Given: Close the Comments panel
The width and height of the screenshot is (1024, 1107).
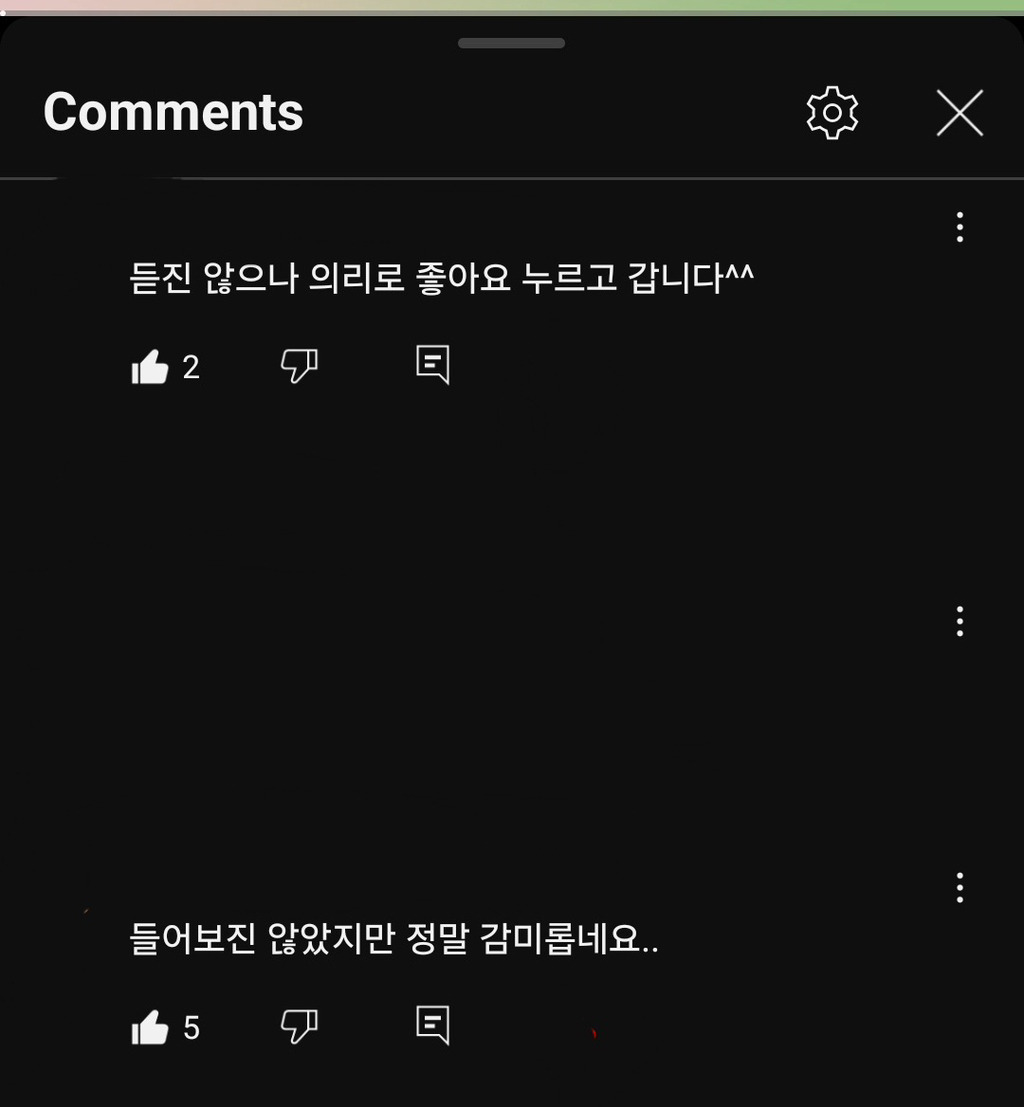Looking at the screenshot, I should point(960,113).
